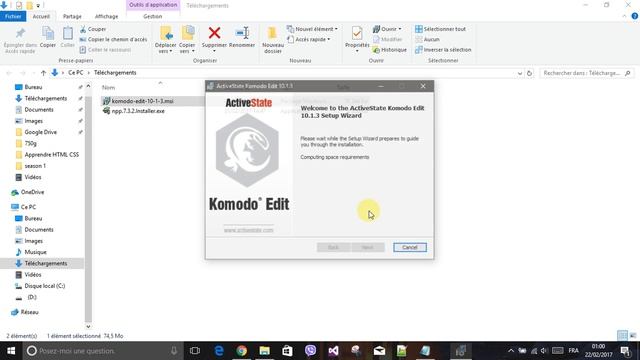The image size is (640, 360).
Task: Open Visual Studio from the taskbar
Action: [333, 351]
